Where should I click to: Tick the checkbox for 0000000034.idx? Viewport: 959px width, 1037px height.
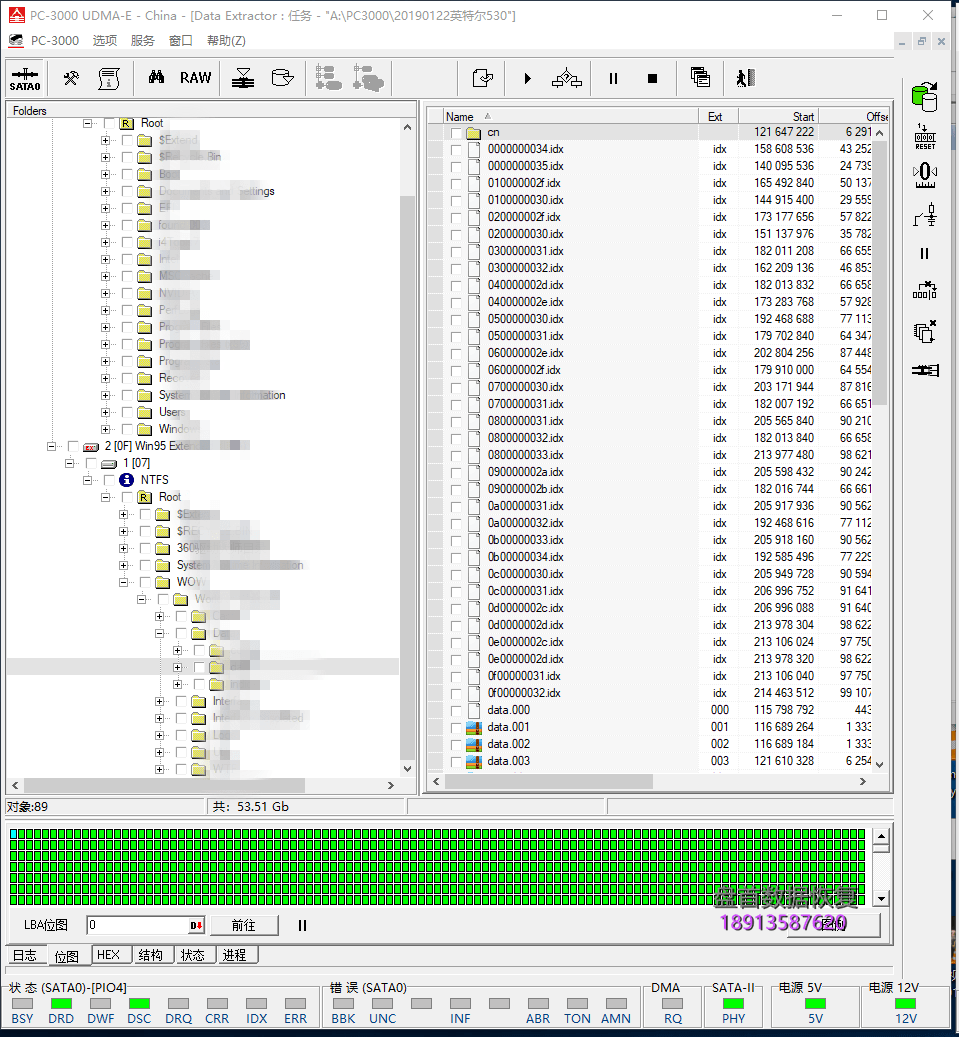tap(456, 150)
